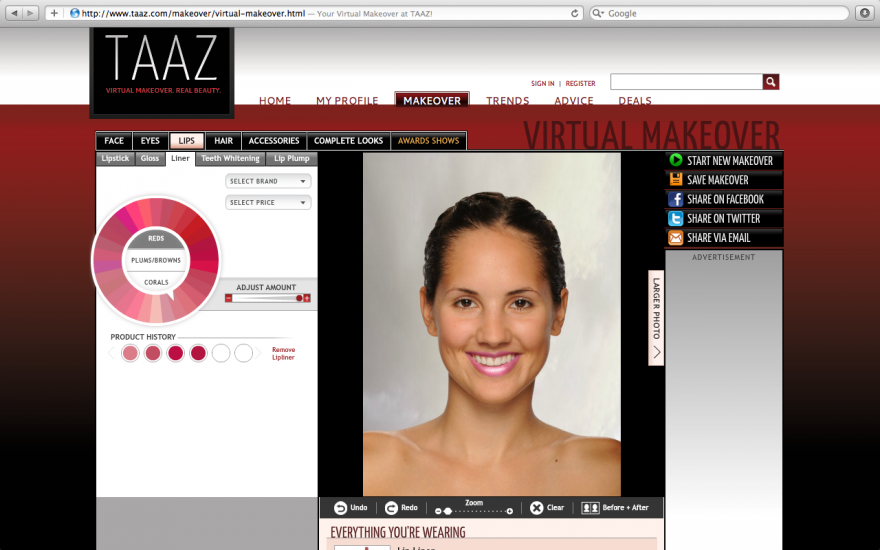Click the Undo arrow icon
The width and height of the screenshot is (880, 550).
340,508
